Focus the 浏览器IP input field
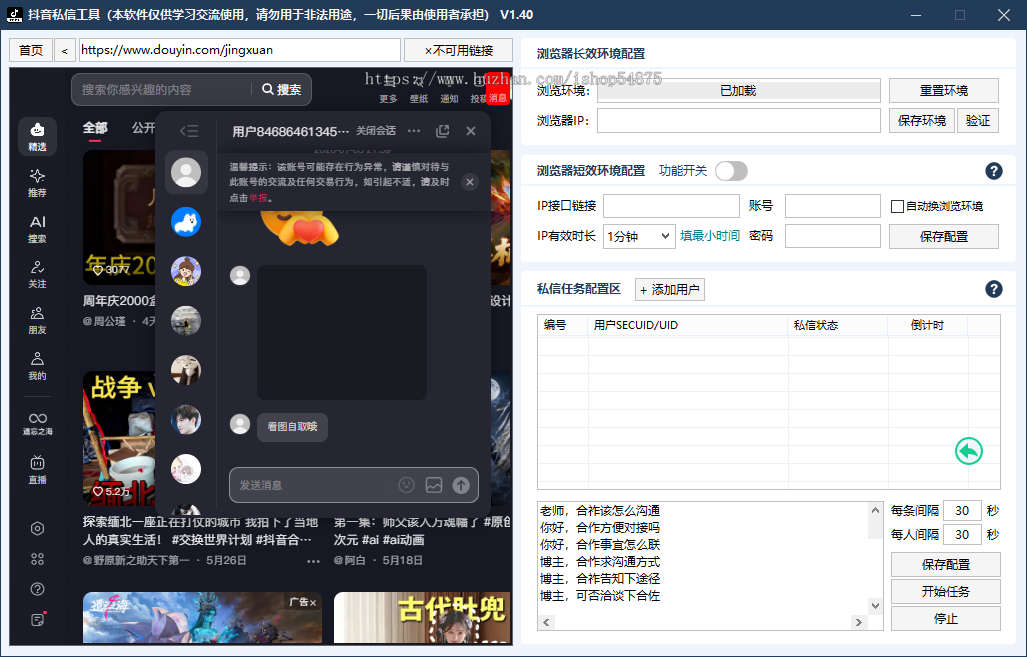This screenshot has width=1027, height=657. pos(739,121)
